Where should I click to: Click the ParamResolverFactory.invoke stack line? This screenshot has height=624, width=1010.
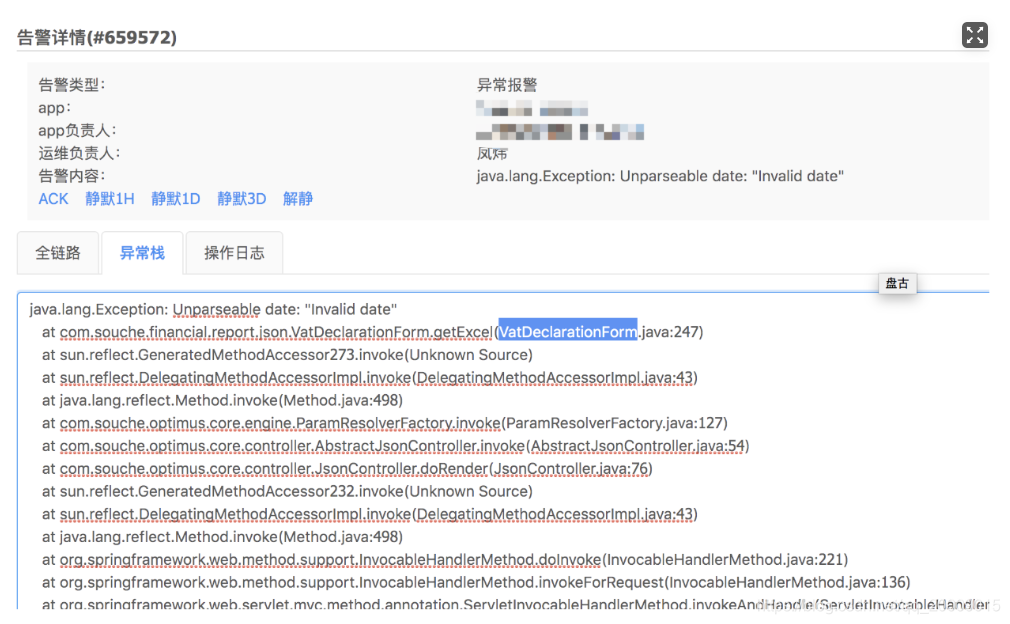[x=385, y=423]
